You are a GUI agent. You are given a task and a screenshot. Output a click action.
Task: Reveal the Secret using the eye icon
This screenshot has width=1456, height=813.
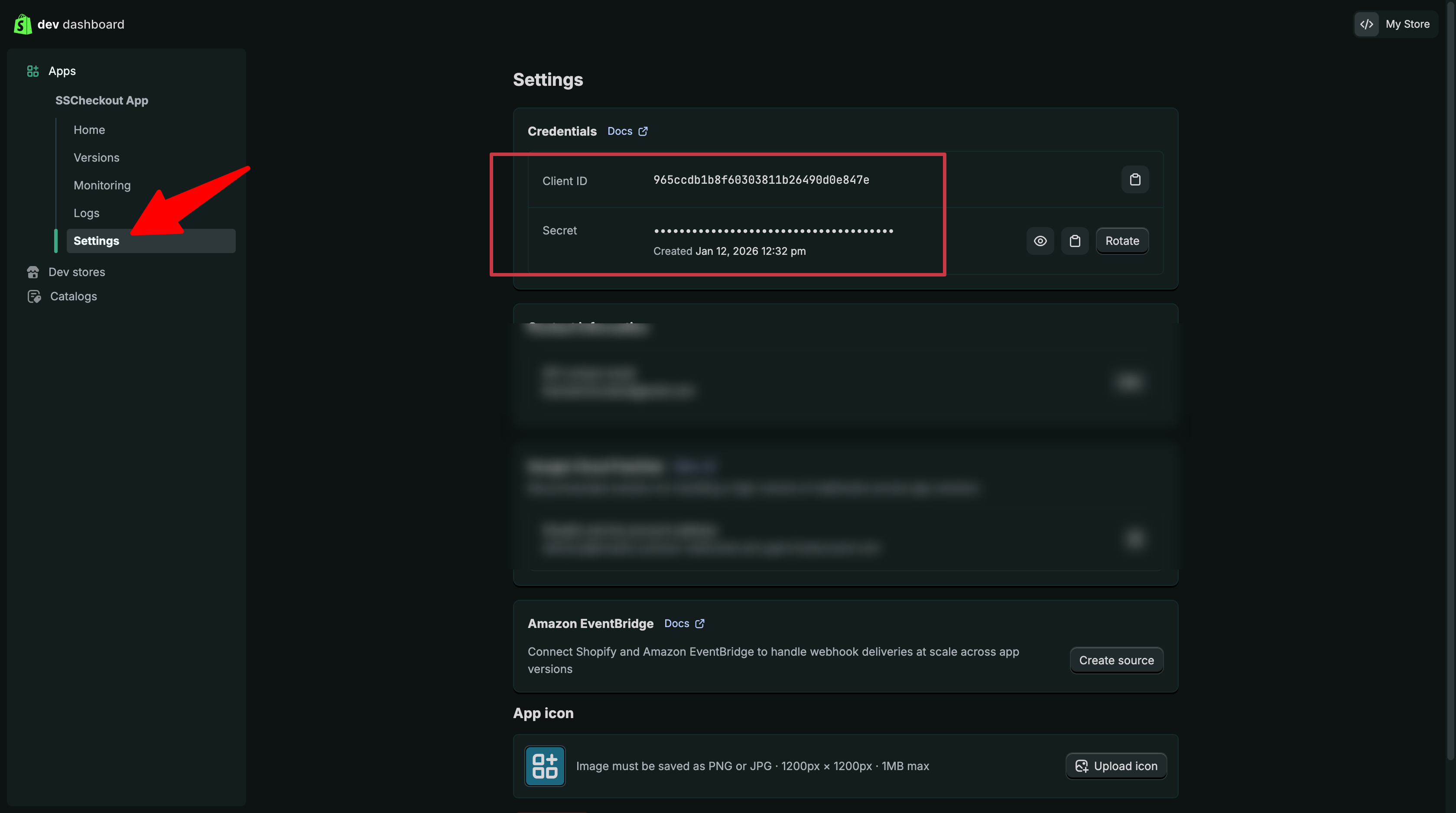click(x=1040, y=240)
